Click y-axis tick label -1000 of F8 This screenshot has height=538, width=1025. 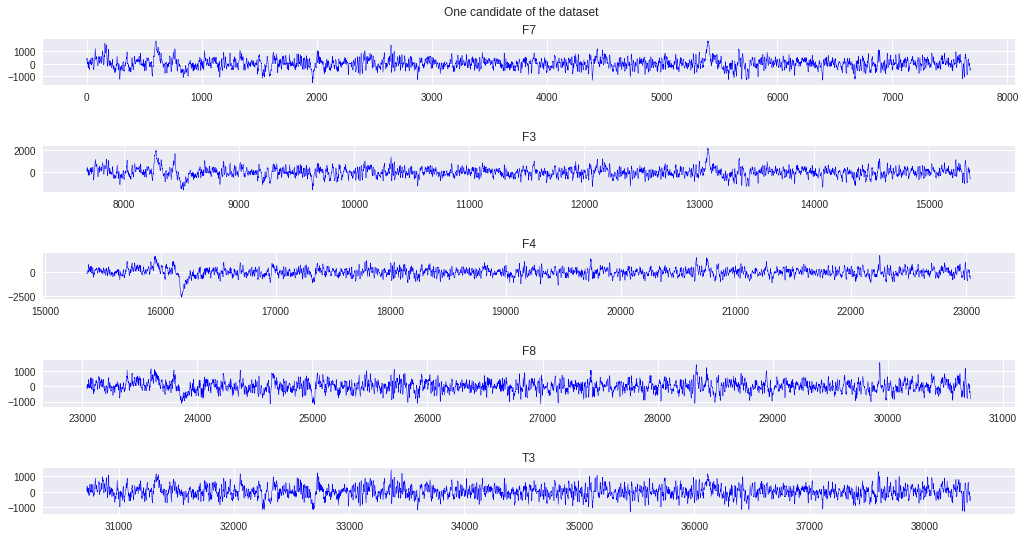point(21,402)
